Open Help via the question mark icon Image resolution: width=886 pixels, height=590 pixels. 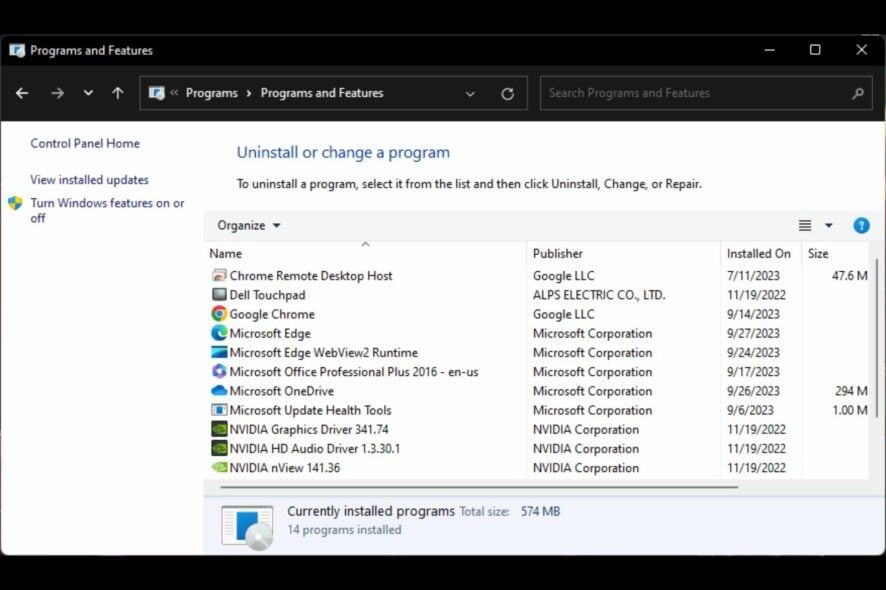tap(861, 225)
